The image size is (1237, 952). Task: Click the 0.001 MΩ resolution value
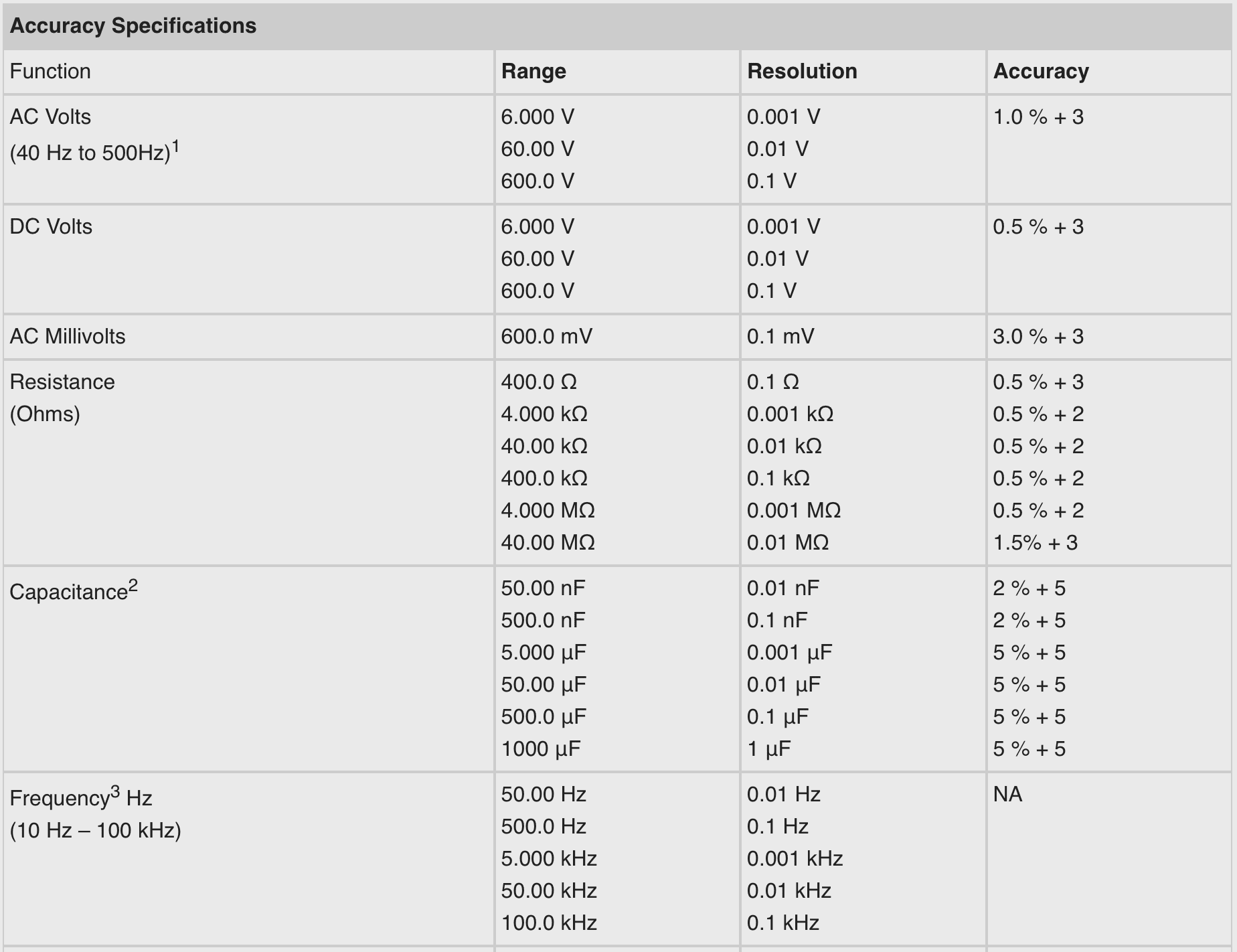click(x=794, y=511)
